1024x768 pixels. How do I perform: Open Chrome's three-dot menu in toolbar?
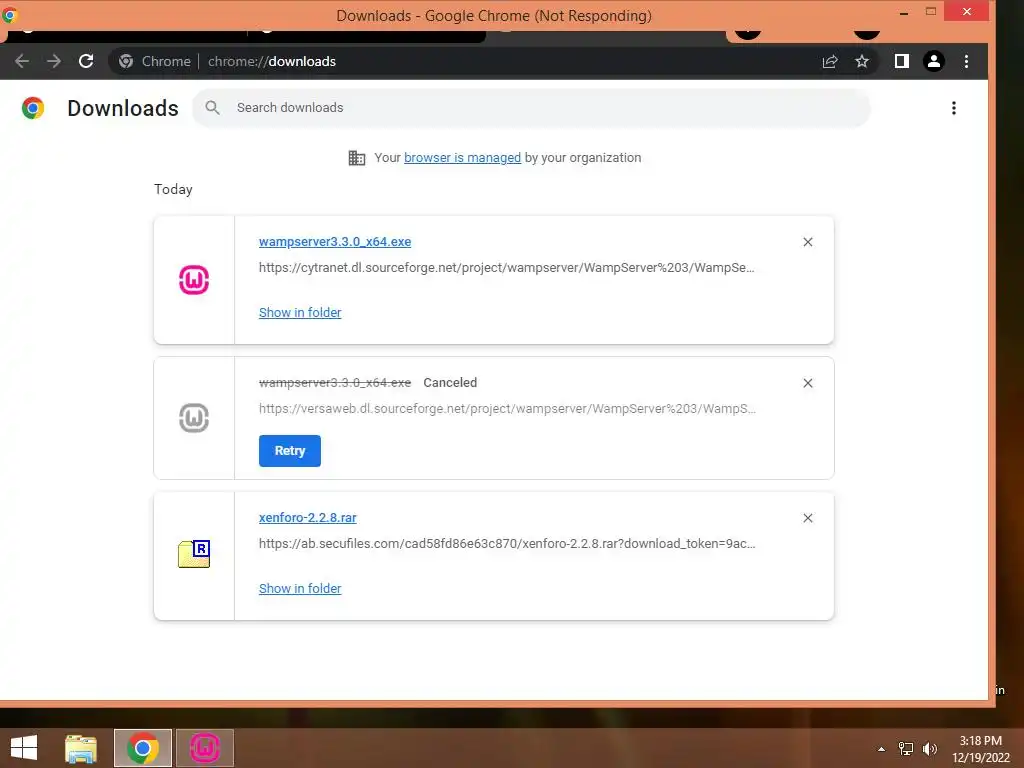coord(967,61)
